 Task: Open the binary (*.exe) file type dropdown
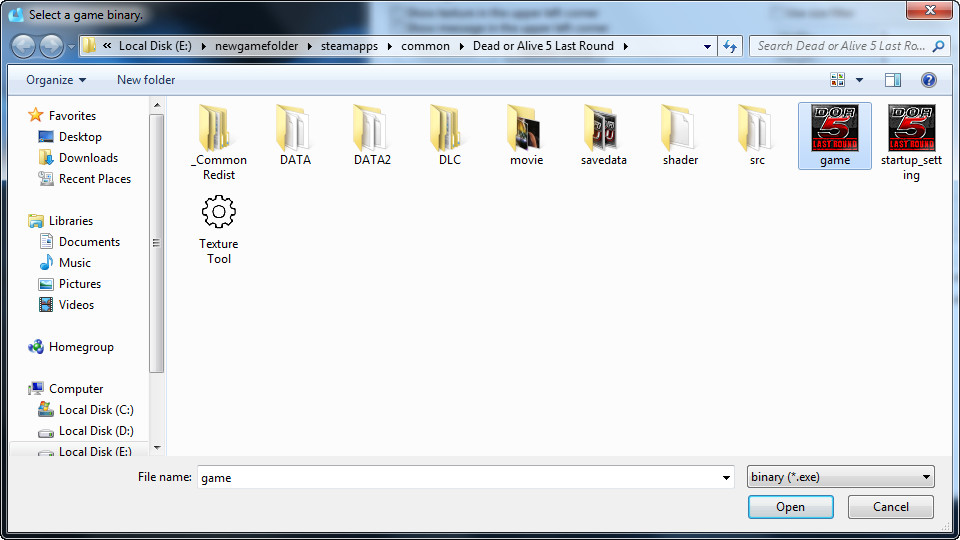[840, 477]
